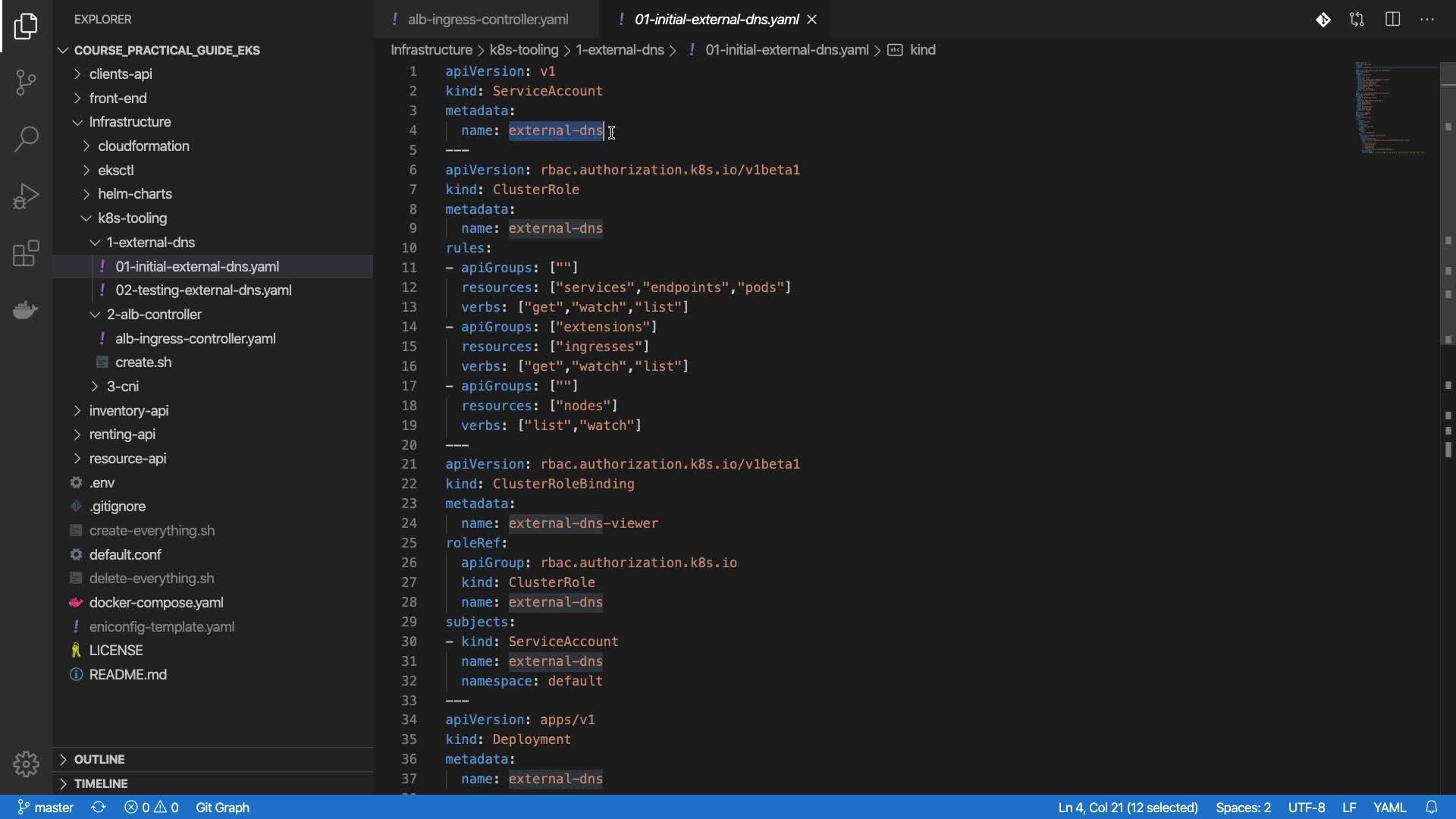1456x819 pixels.
Task: Open the editor More Actions ellipsis menu
Action: pos(1427,20)
